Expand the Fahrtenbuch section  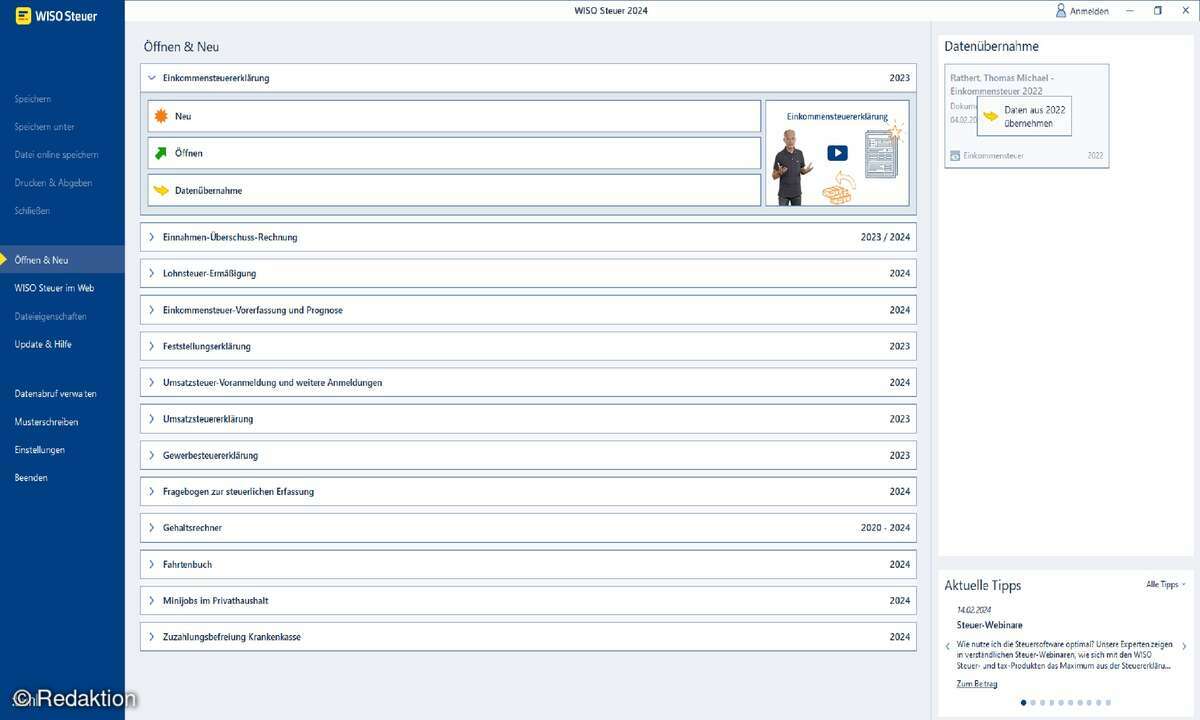(x=152, y=564)
